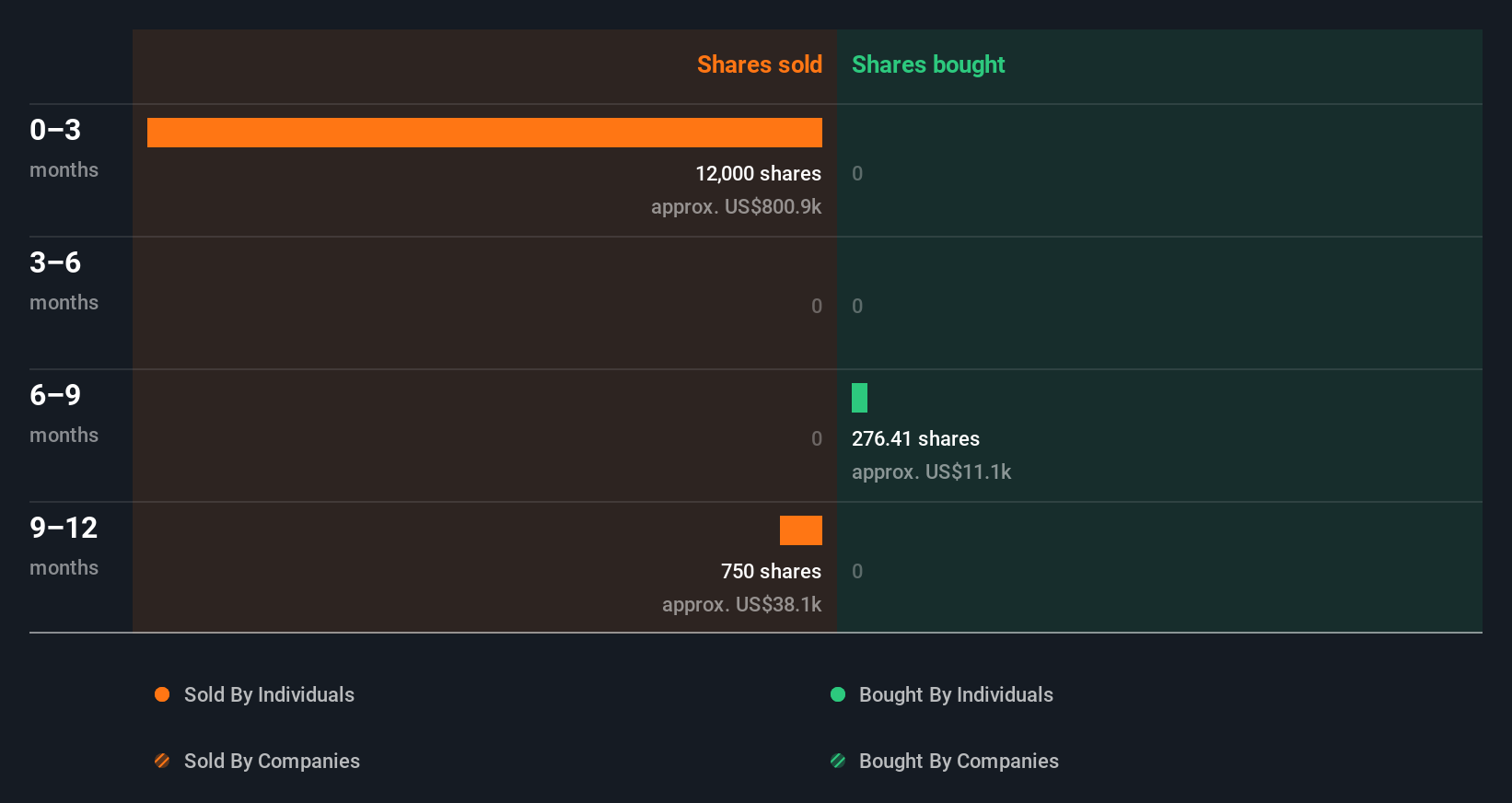Viewport: 1512px width, 803px height.
Task: Select the Sold By Companies legend label
Action: pyautogui.click(x=272, y=762)
